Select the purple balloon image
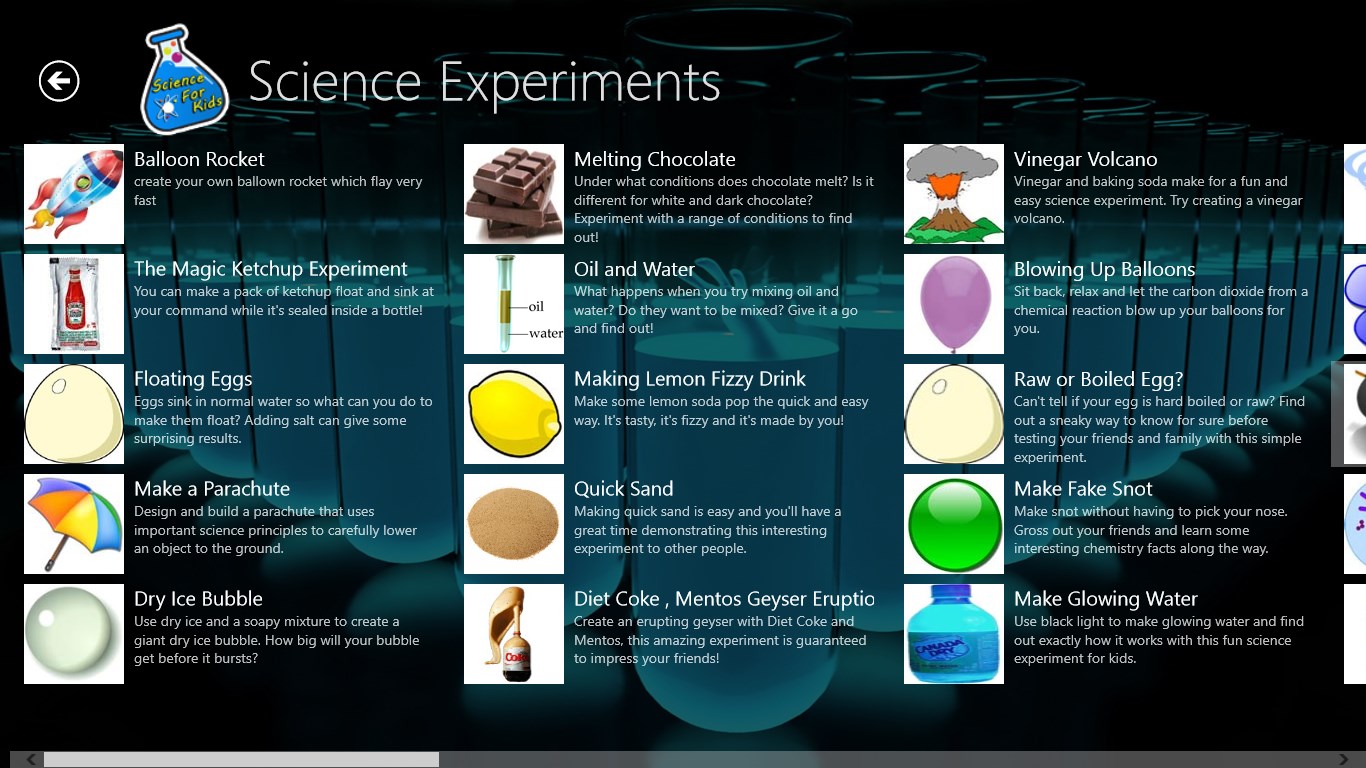The height and width of the screenshot is (768, 1366). (x=954, y=304)
